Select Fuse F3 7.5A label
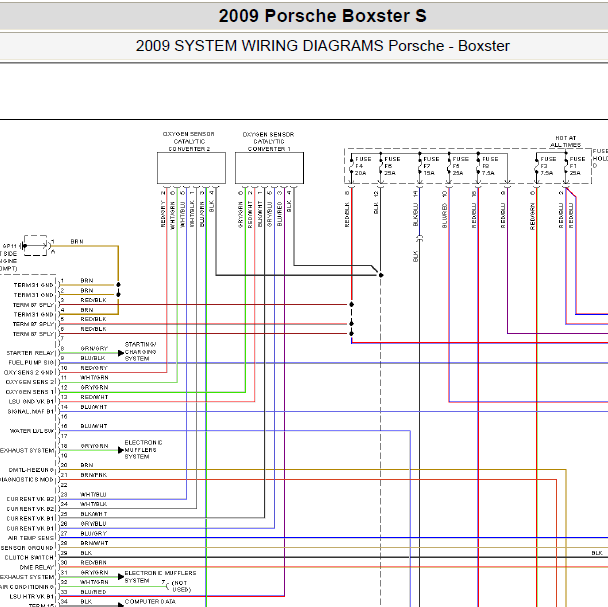The image size is (608, 607). (x=548, y=166)
